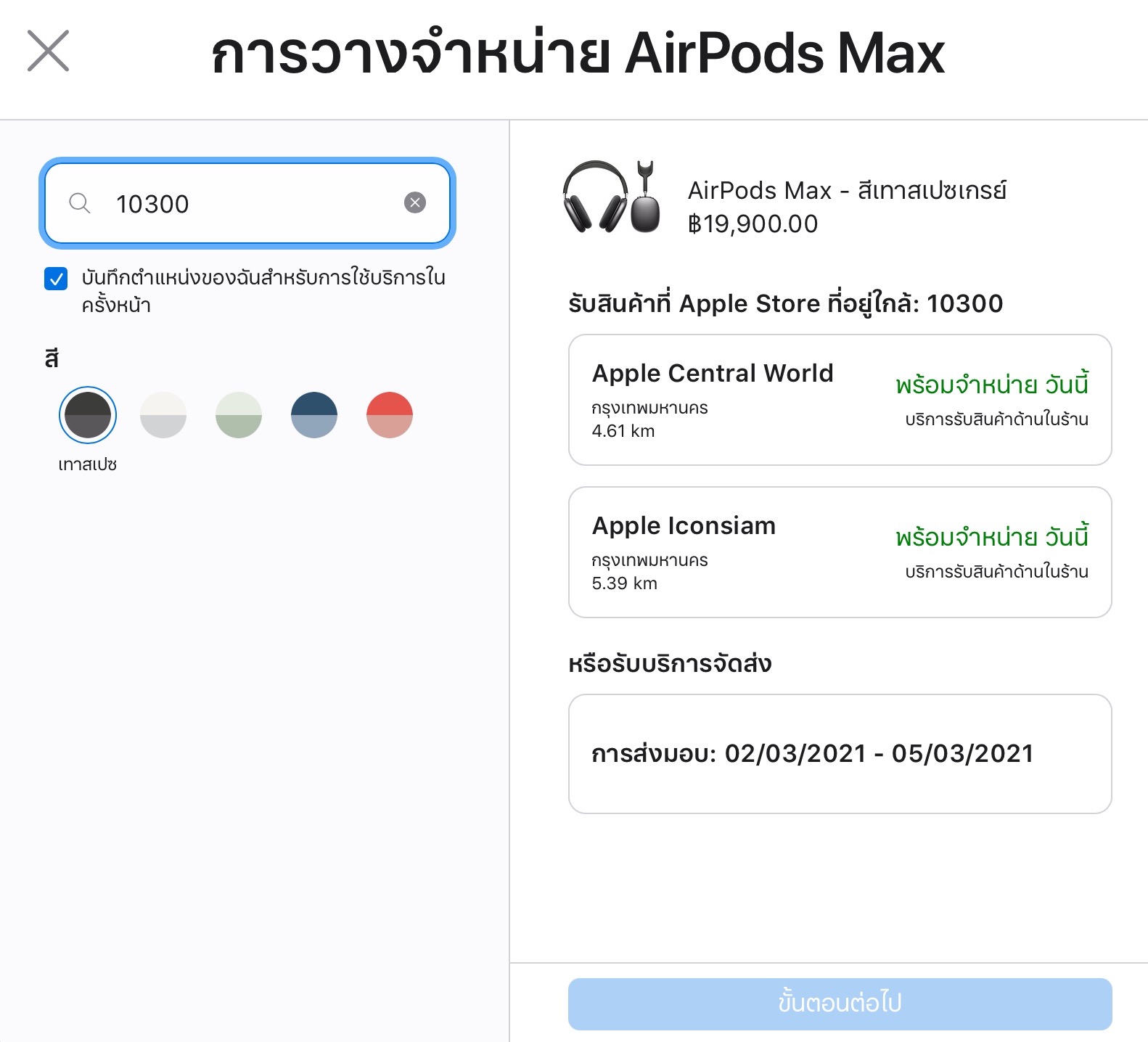Clear the postal code search field
Image resolution: width=1148 pixels, height=1042 pixels.
coord(415,202)
